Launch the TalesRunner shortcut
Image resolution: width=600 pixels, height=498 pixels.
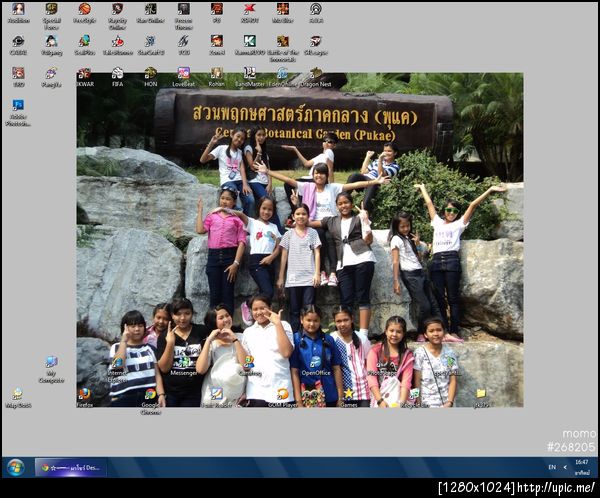(117, 45)
